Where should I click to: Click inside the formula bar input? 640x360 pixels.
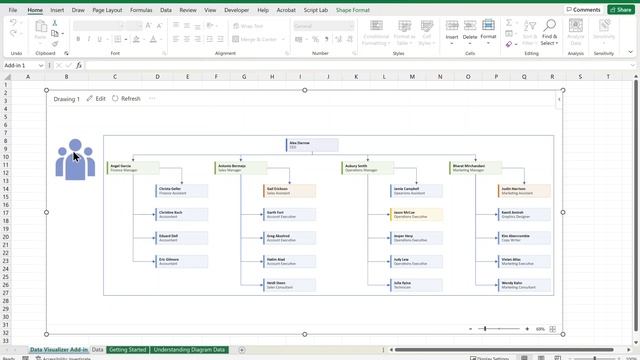358,65
